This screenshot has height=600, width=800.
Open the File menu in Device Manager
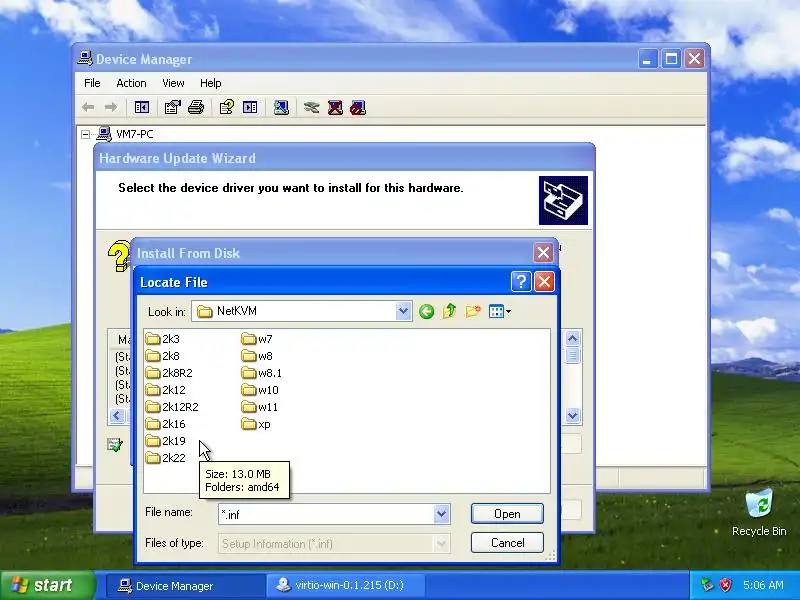tap(92, 83)
